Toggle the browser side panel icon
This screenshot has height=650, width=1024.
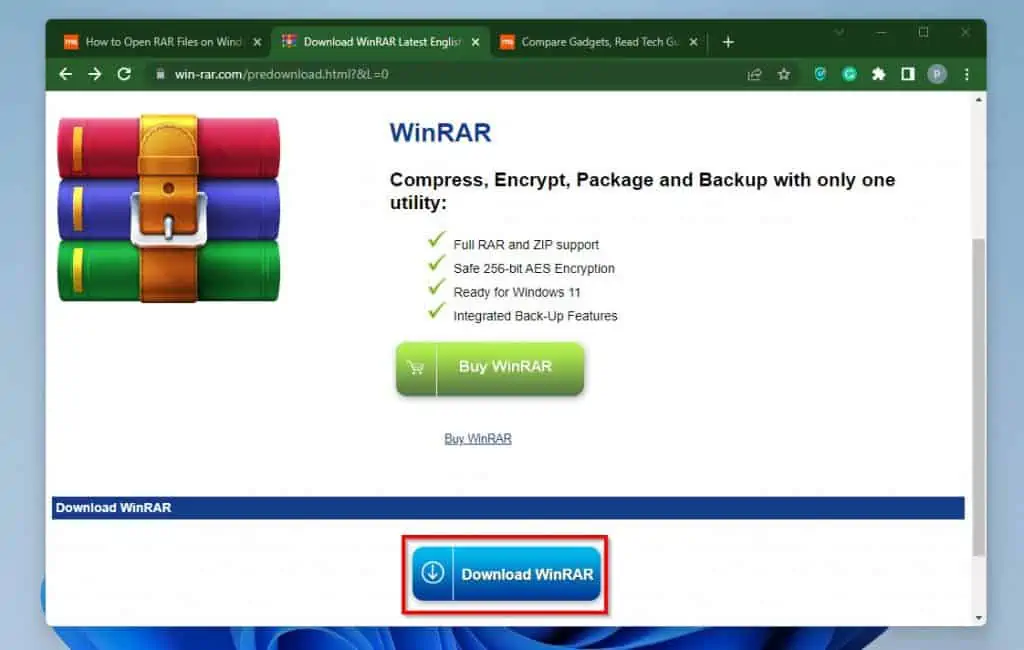point(908,74)
